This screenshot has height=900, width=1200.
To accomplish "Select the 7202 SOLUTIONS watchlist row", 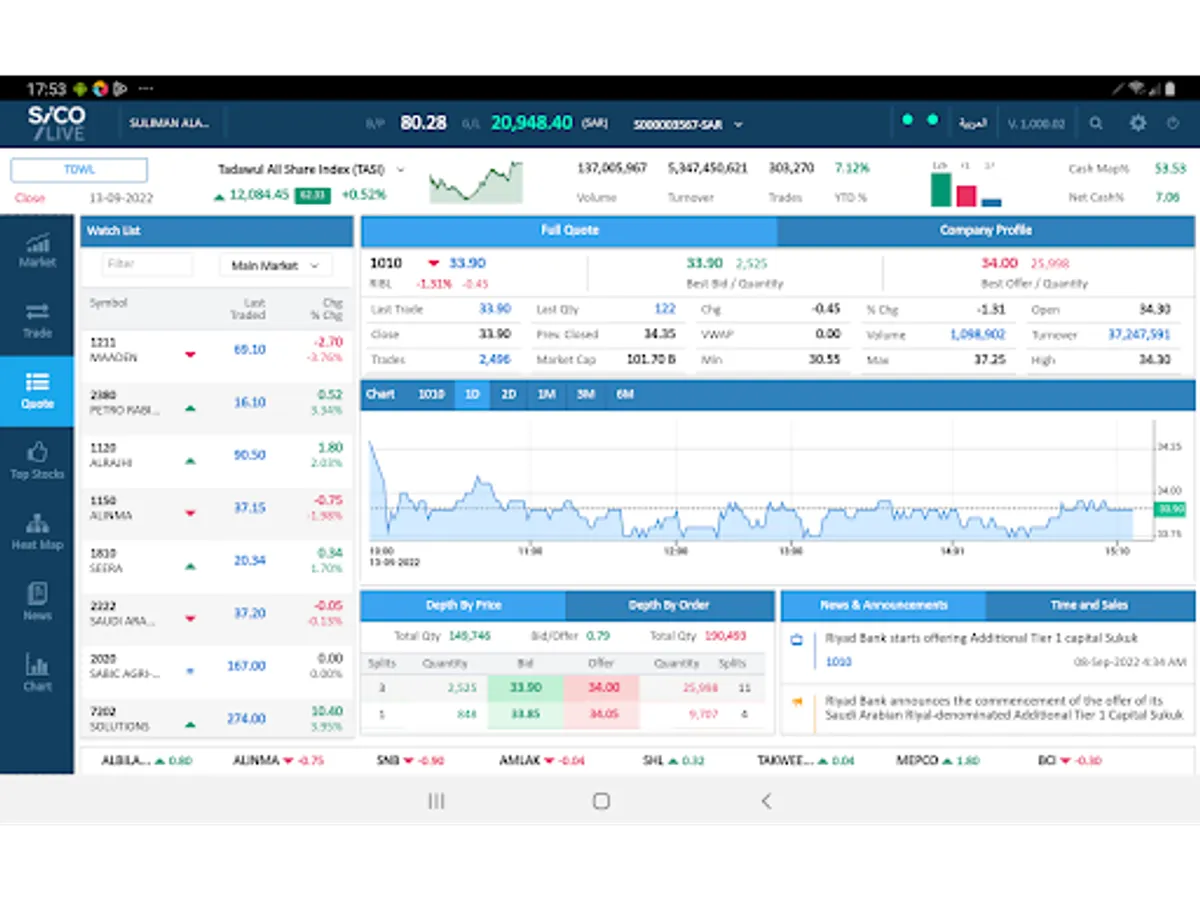I will pyautogui.click(x=217, y=719).
